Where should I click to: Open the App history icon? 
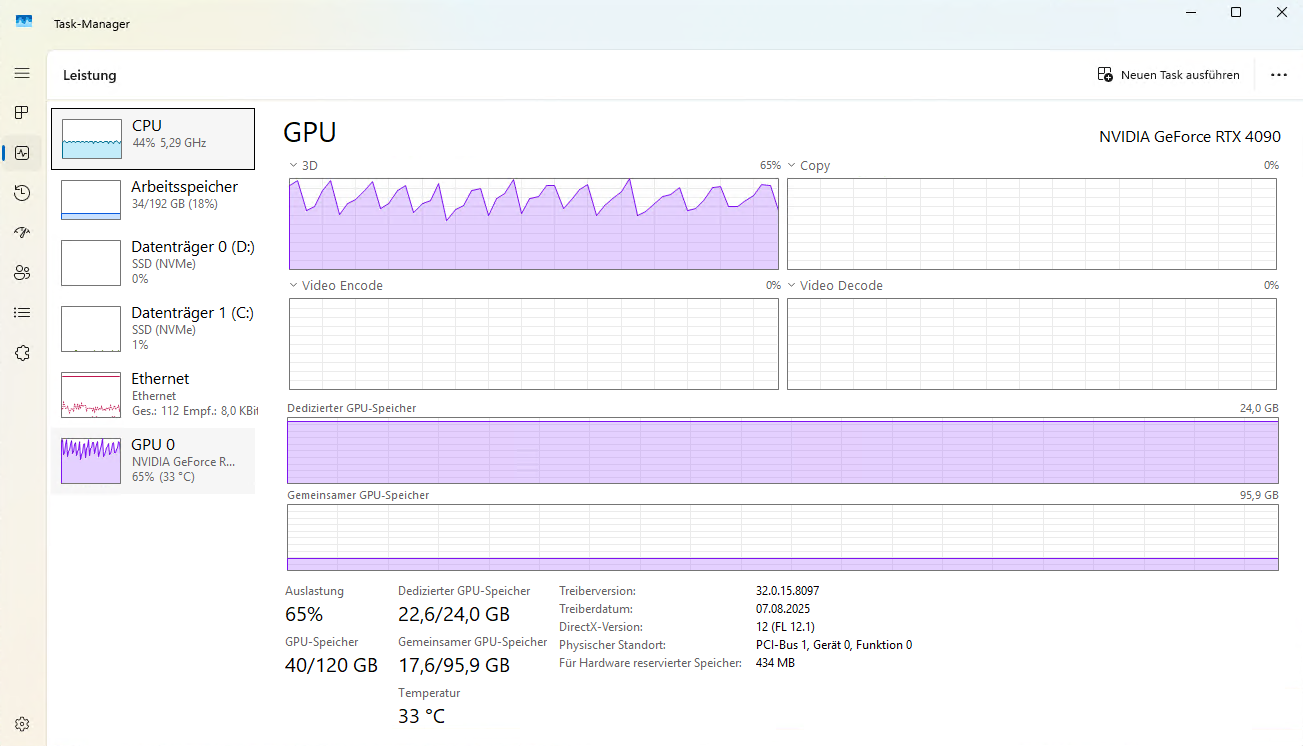22,193
